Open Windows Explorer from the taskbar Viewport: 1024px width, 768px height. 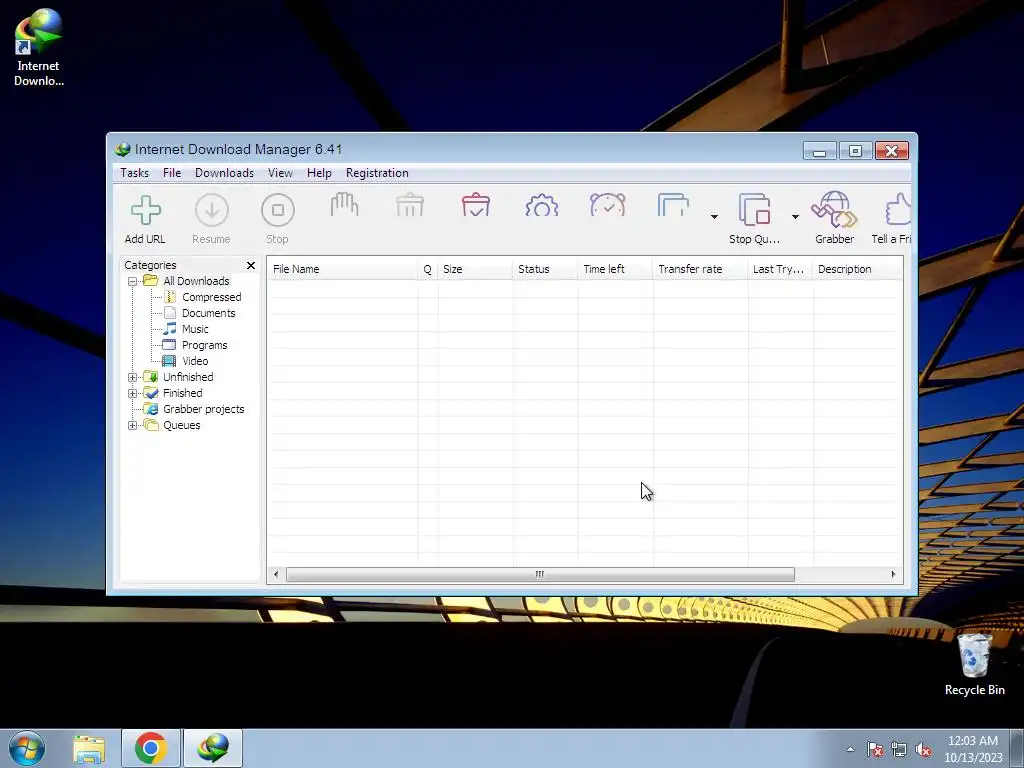(89, 748)
